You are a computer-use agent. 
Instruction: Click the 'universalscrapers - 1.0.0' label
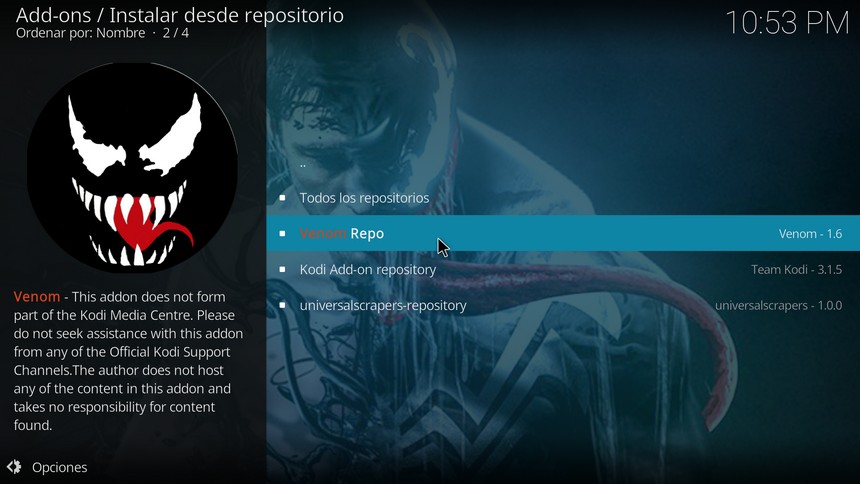click(778, 305)
